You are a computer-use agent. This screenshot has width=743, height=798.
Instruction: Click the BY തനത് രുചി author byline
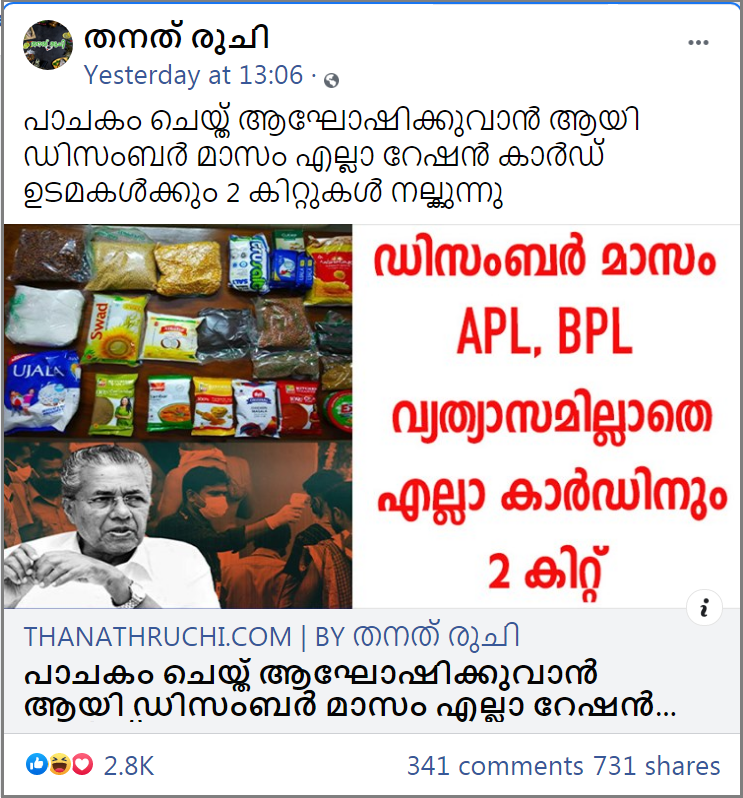pos(417,637)
